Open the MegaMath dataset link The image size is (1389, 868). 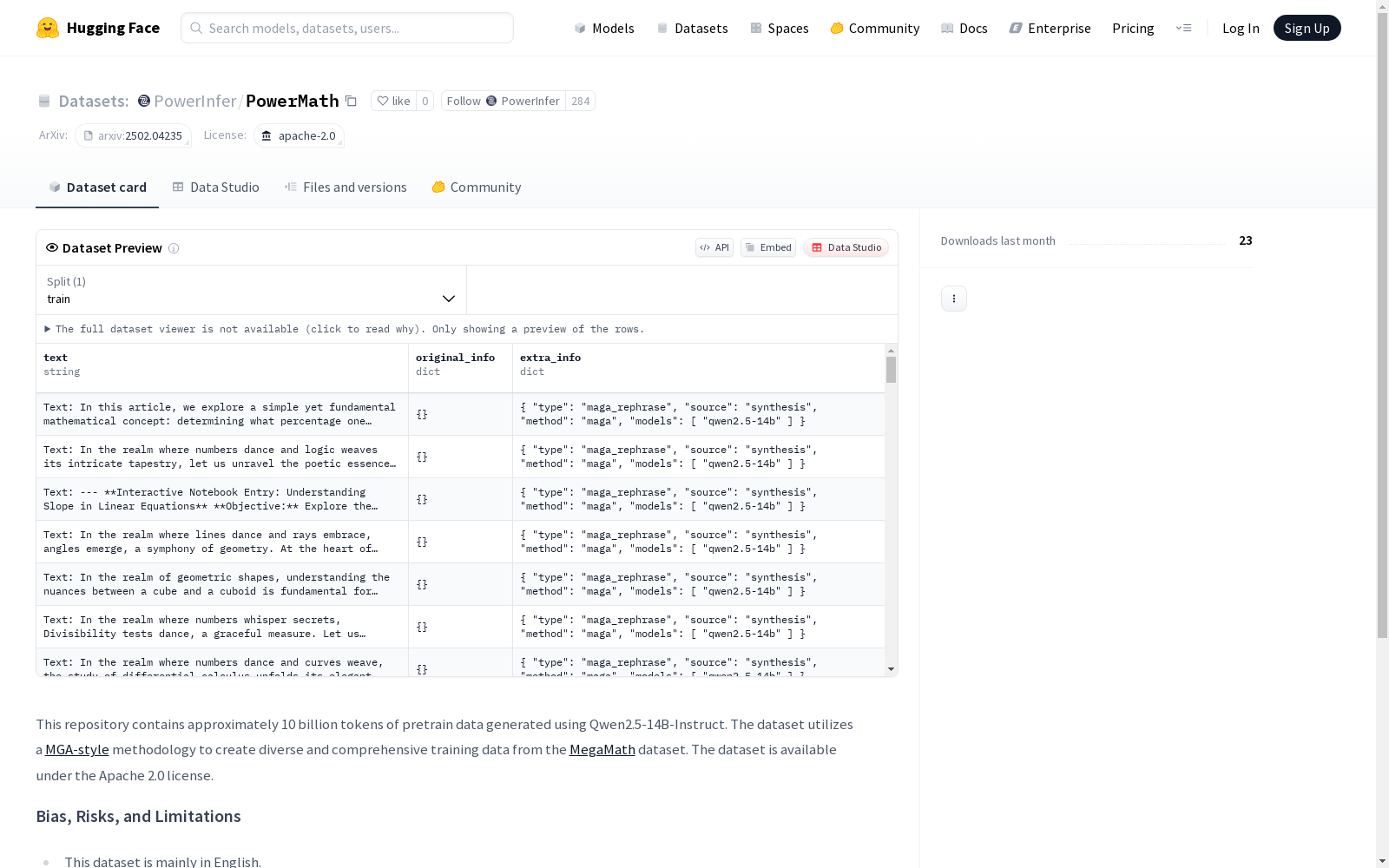(x=602, y=750)
